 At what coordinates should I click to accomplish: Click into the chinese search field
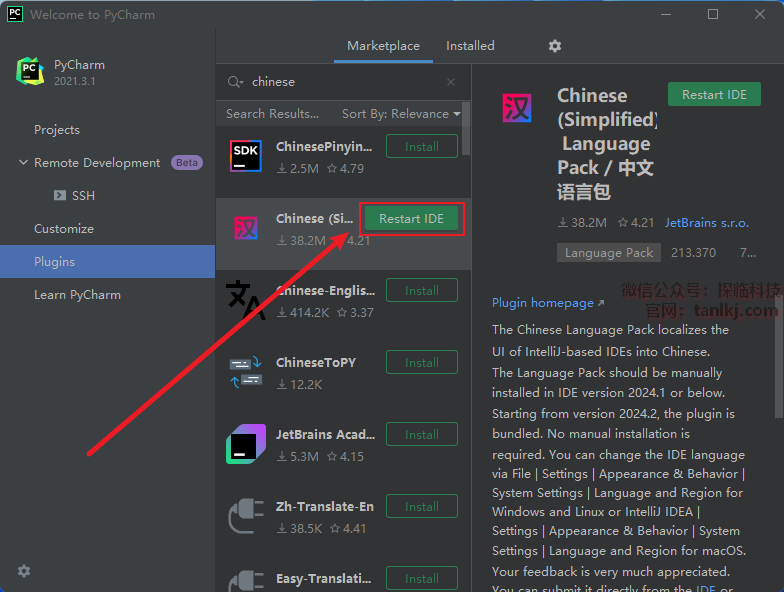point(345,82)
